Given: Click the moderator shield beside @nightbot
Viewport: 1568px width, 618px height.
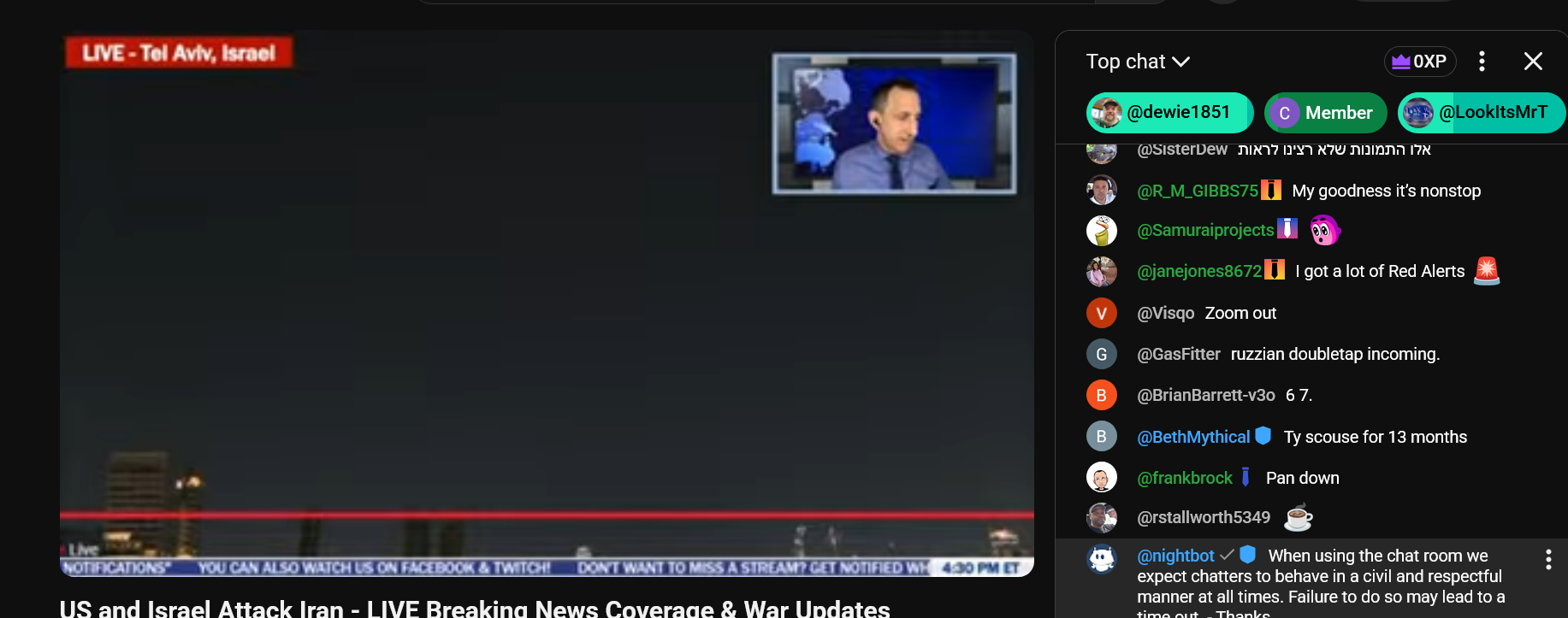Looking at the screenshot, I should point(1247,555).
